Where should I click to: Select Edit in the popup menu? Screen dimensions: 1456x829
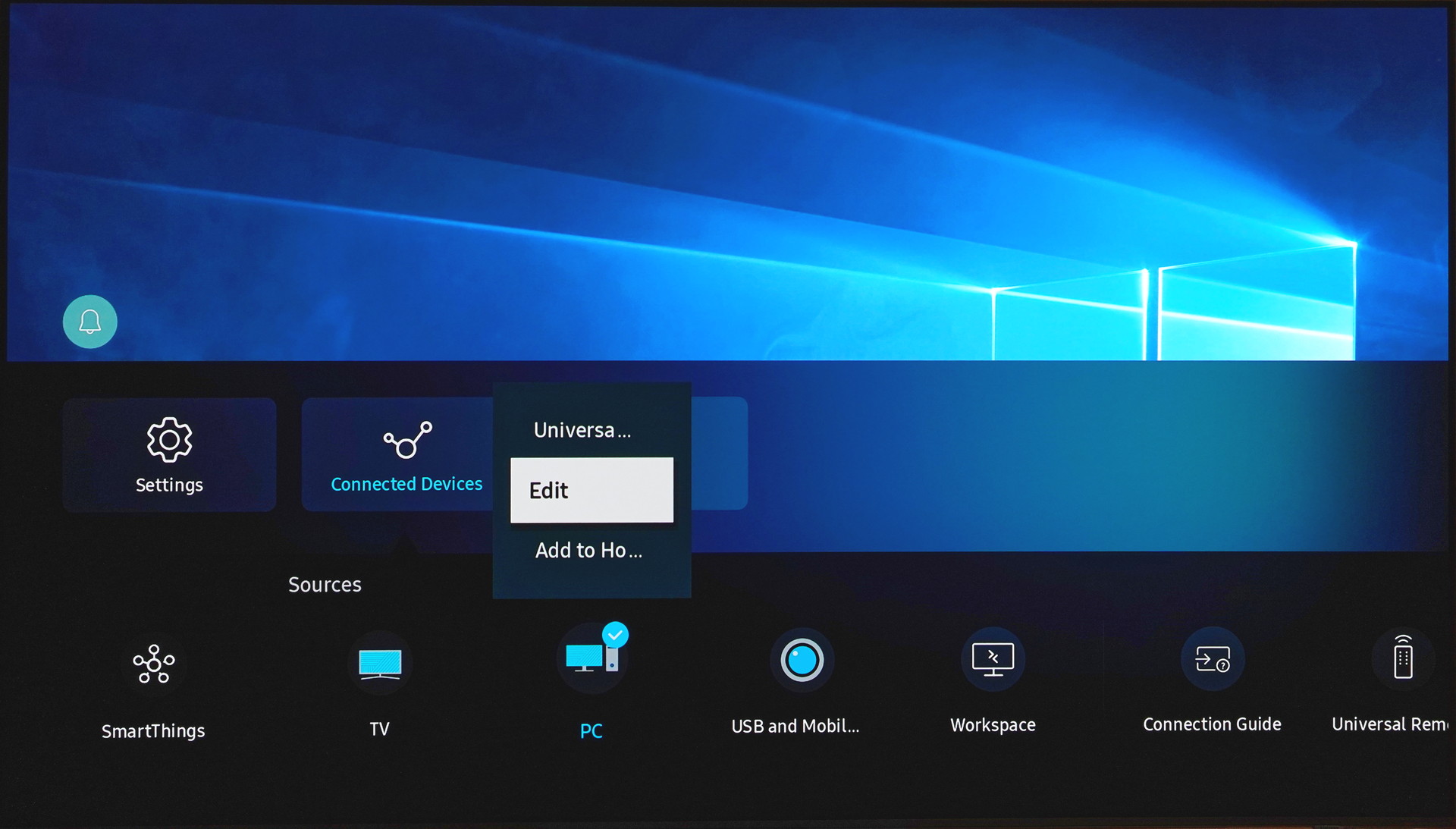[x=591, y=490]
